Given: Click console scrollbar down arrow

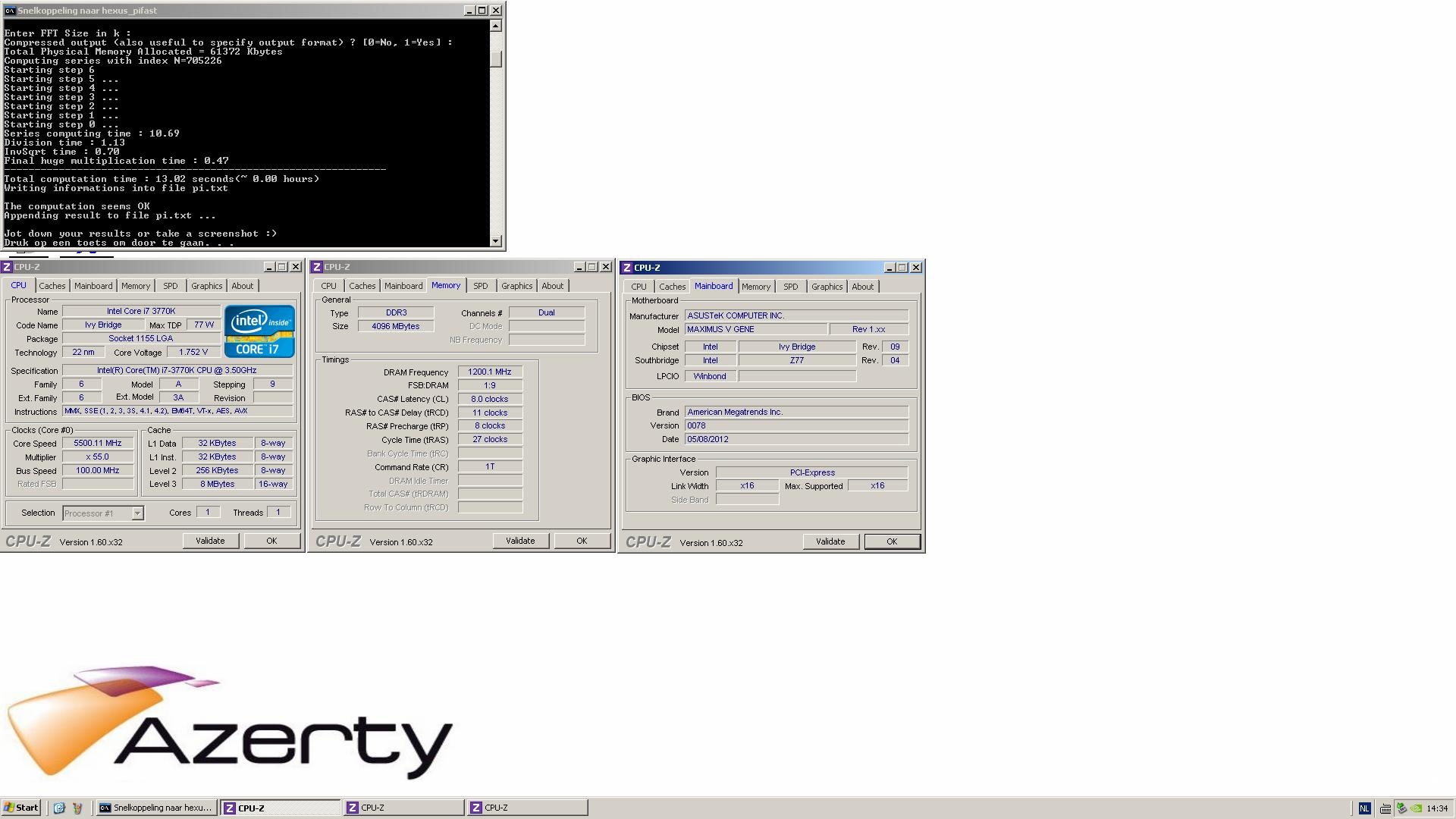Looking at the screenshot, I should point(496,241).
